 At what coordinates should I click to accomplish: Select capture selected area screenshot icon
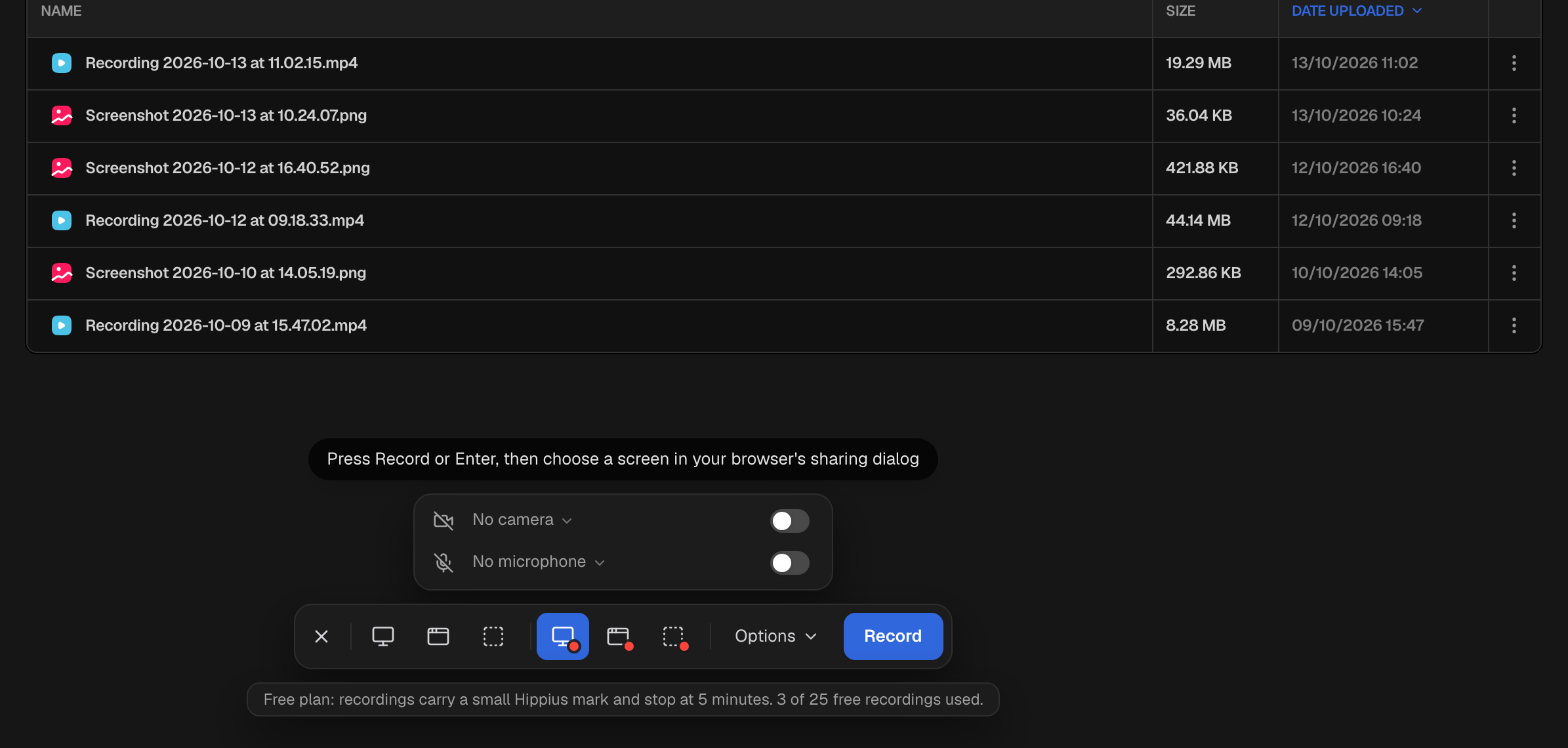point(493,636)
